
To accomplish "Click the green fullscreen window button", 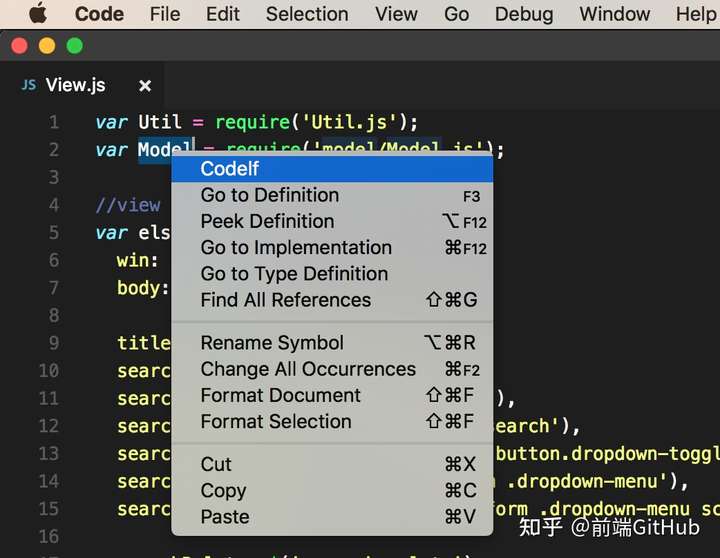I will click(x=74, y=46).
